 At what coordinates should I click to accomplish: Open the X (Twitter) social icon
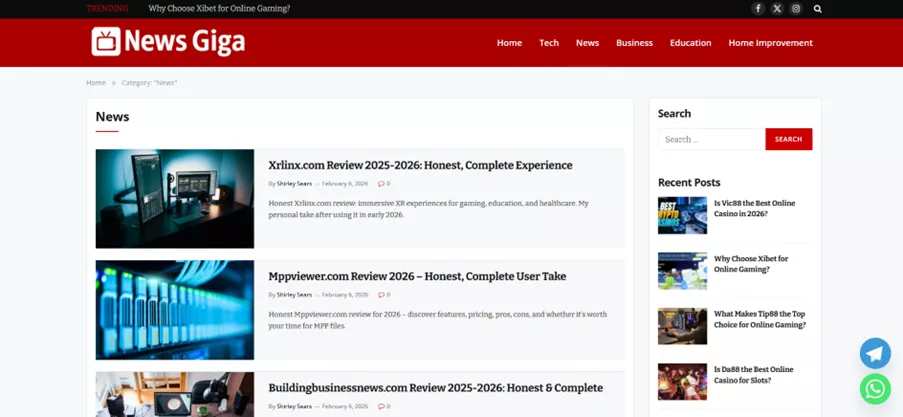tap(777, 8)
